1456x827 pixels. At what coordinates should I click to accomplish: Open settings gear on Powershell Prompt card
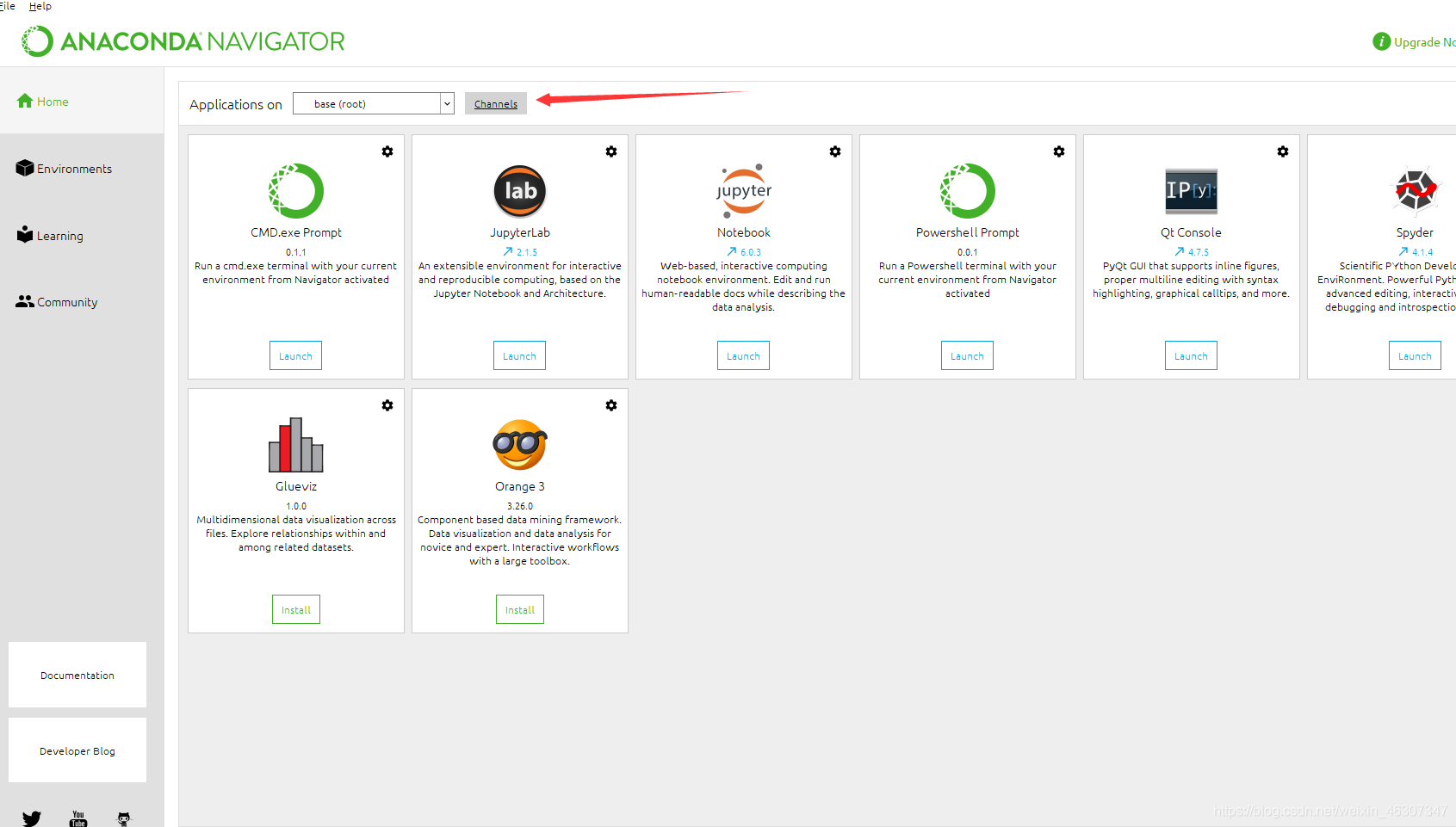1059,151
